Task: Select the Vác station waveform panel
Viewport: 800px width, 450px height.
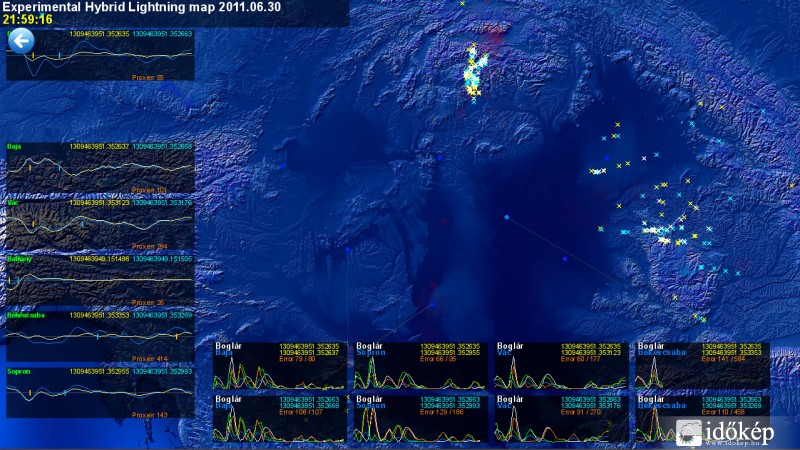Action: coord(100,222)
